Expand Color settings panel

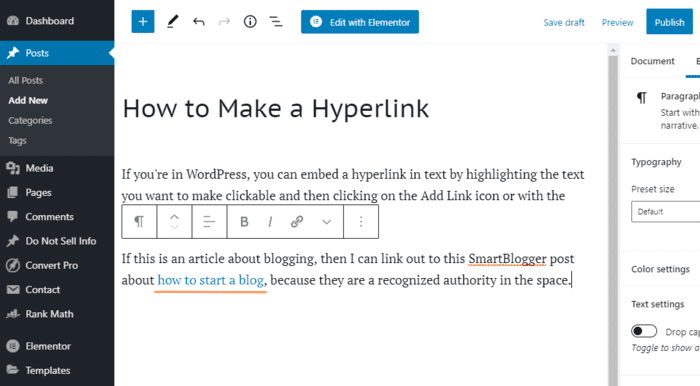[x=660, y=269]
